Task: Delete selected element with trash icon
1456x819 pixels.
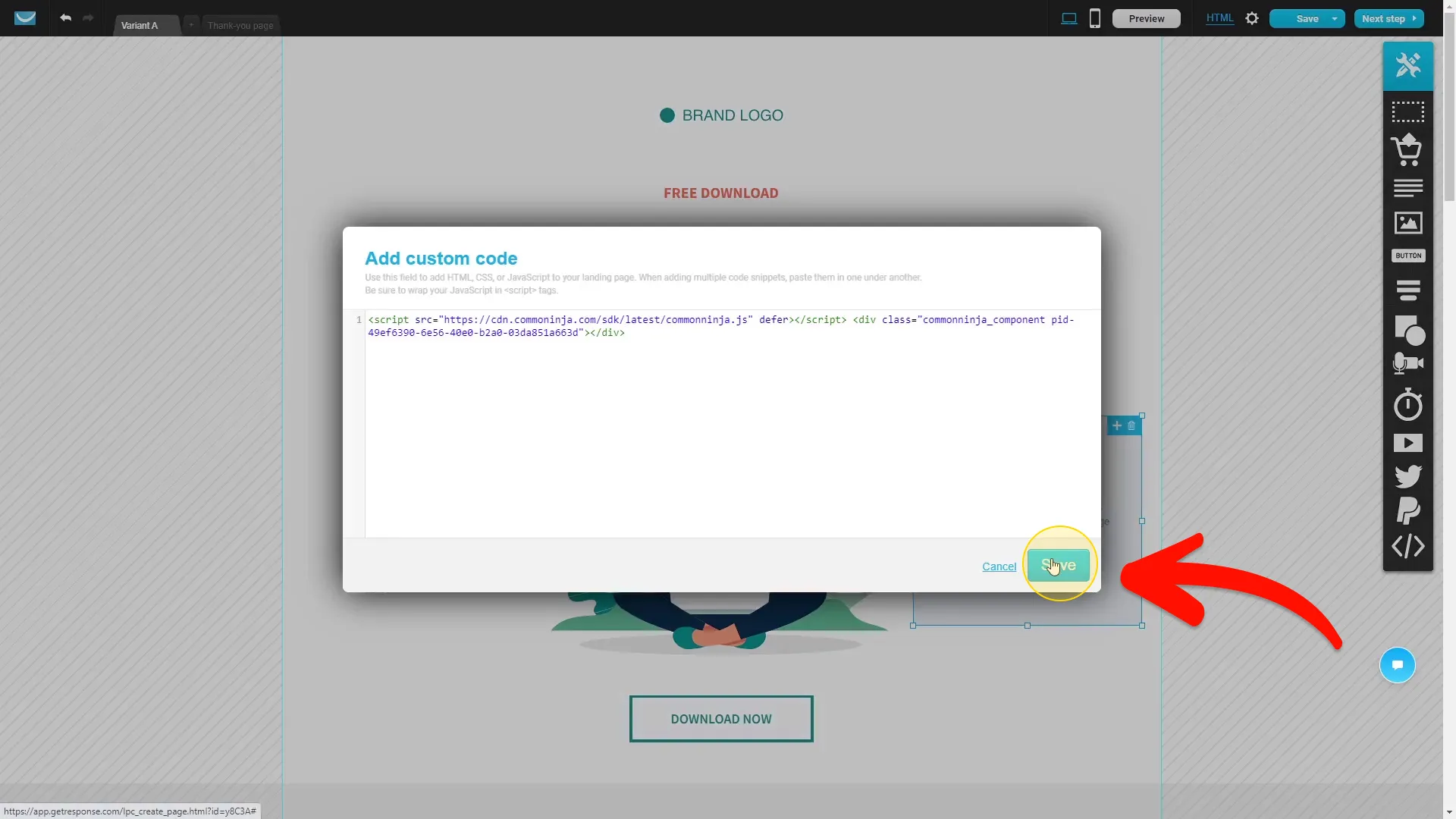Action: (x=1131, y=425)
